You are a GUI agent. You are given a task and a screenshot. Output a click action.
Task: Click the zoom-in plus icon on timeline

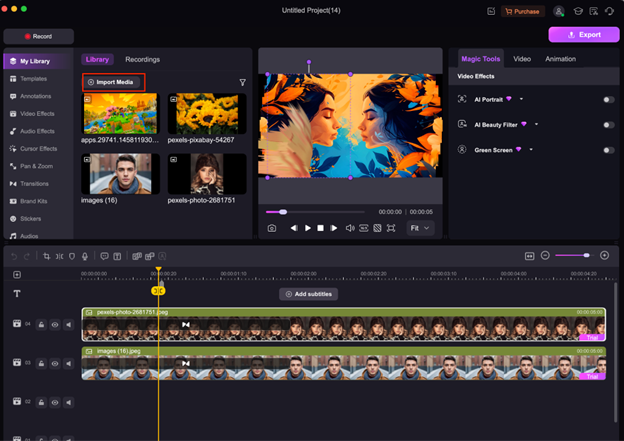[x=604, y=256]
